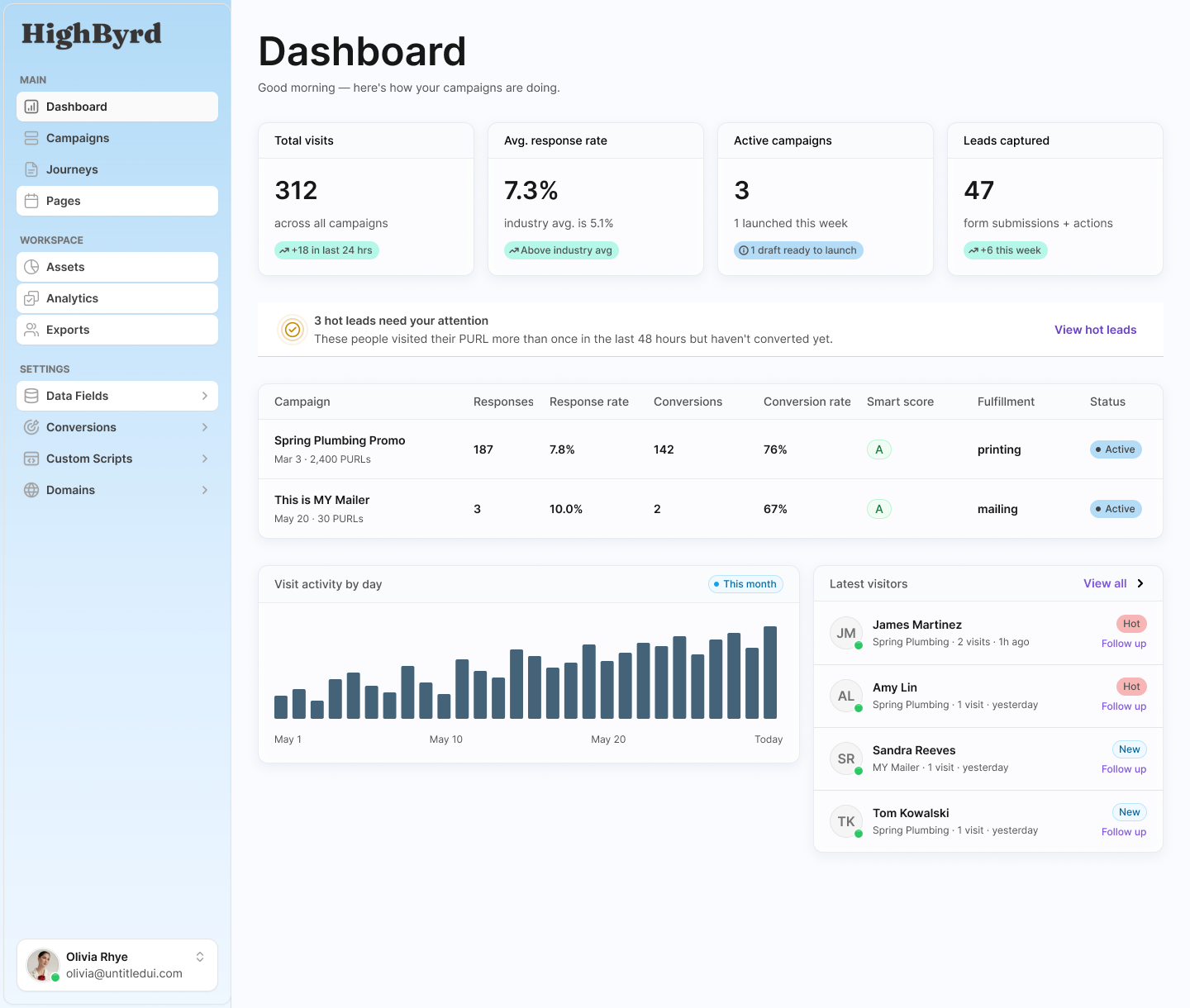Image resolution: width=1190 pixels, height=1008 pixels.
Task: Expand the Conversions settings chevron
Action: point(205,427)
